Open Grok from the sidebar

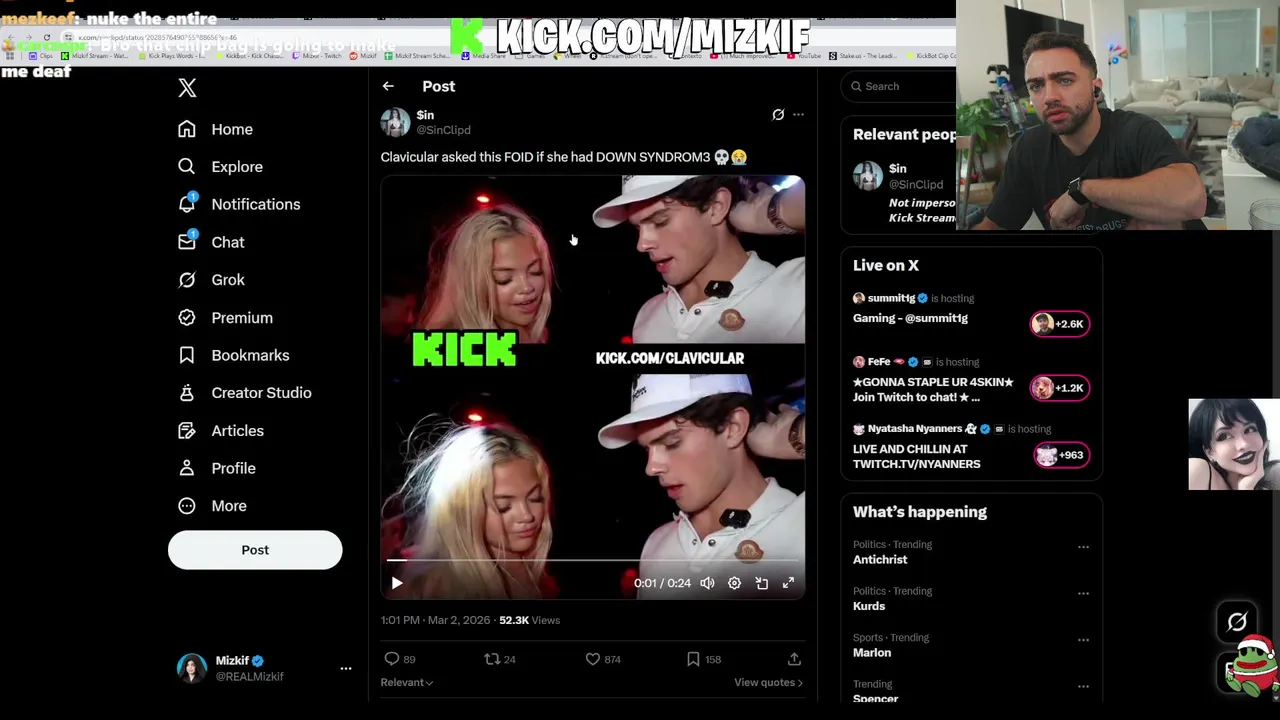click(x=211, y=280)
